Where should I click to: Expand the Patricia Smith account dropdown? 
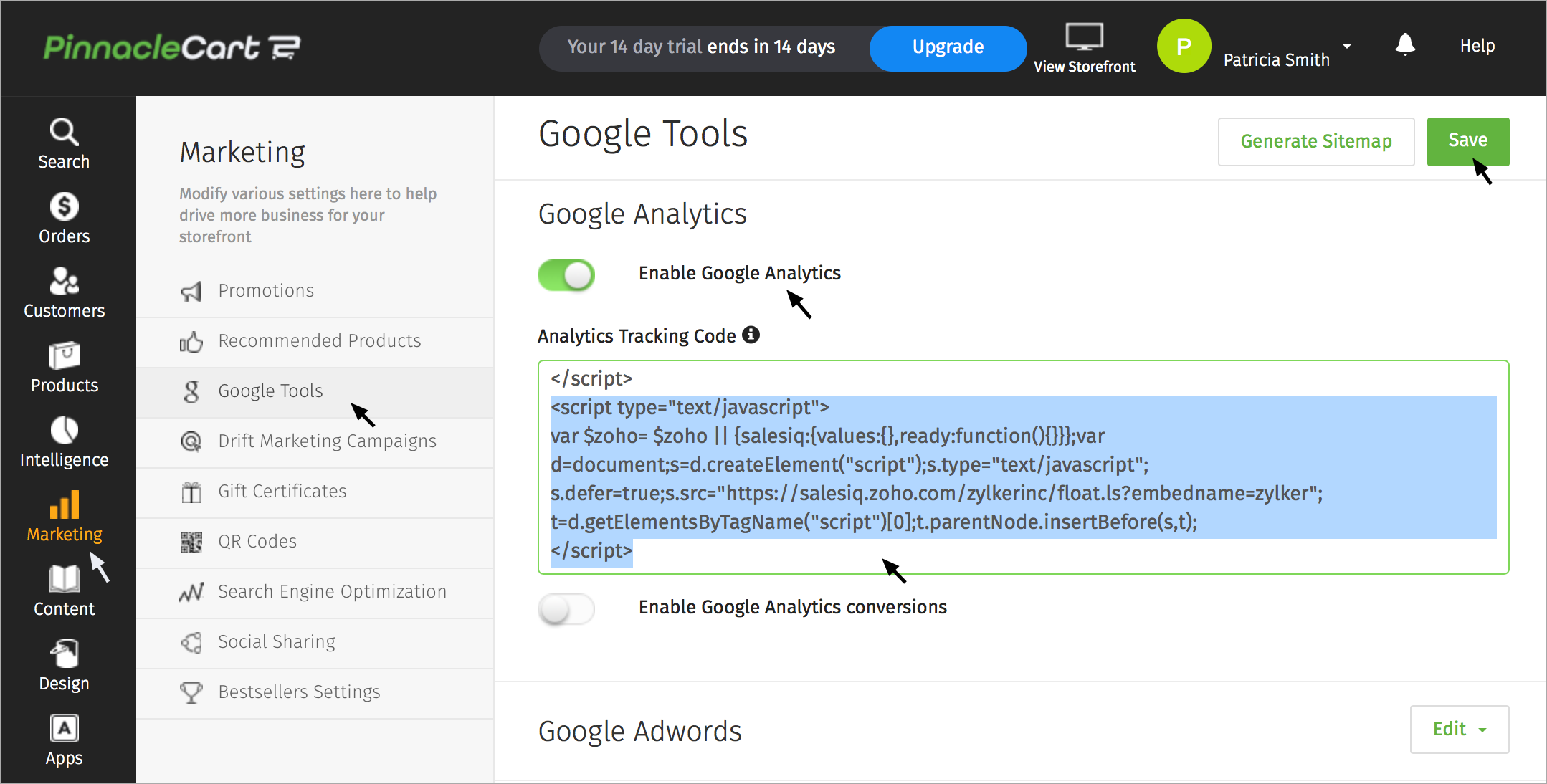point(1347,46)
